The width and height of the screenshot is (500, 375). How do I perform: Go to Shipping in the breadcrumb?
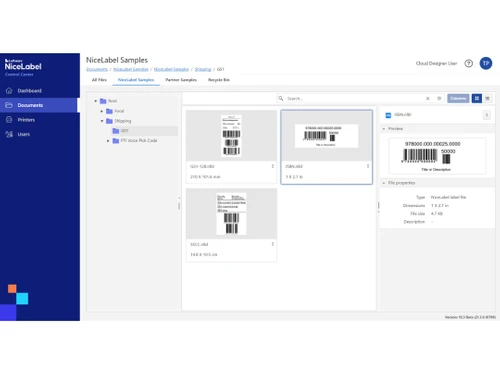point(203,69)
